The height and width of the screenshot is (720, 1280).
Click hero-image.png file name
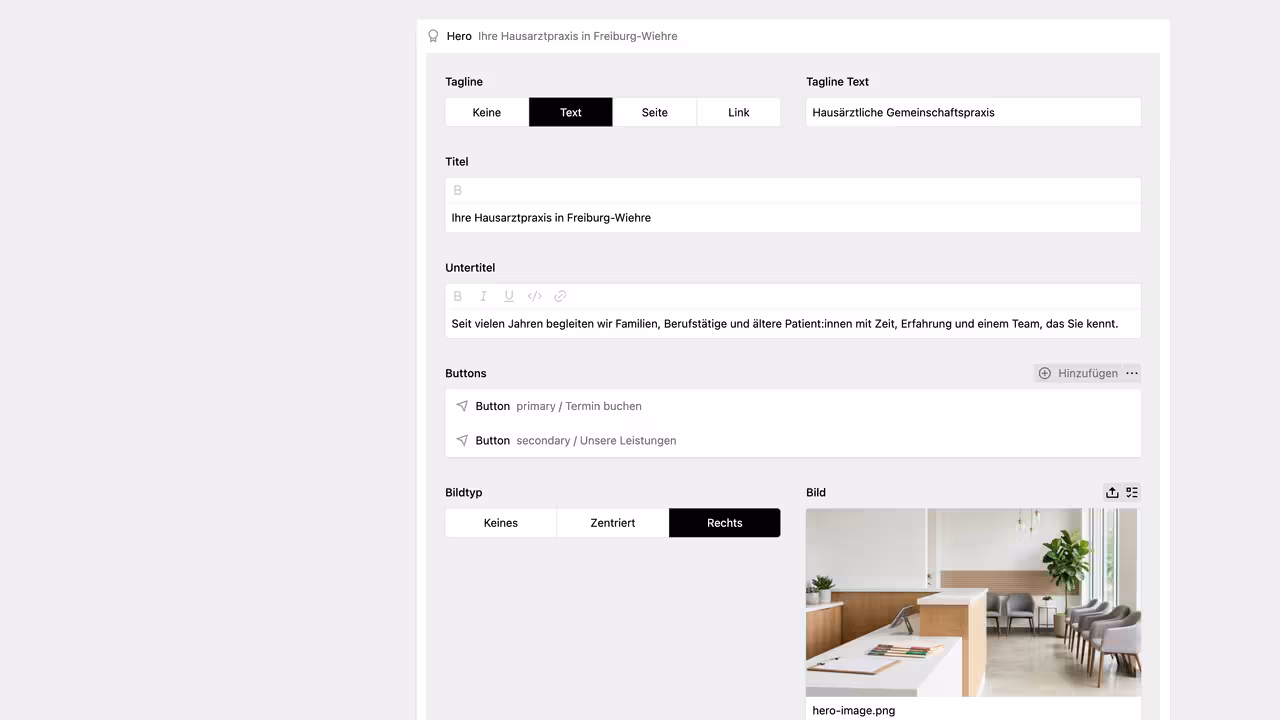(x=854, y=711)
